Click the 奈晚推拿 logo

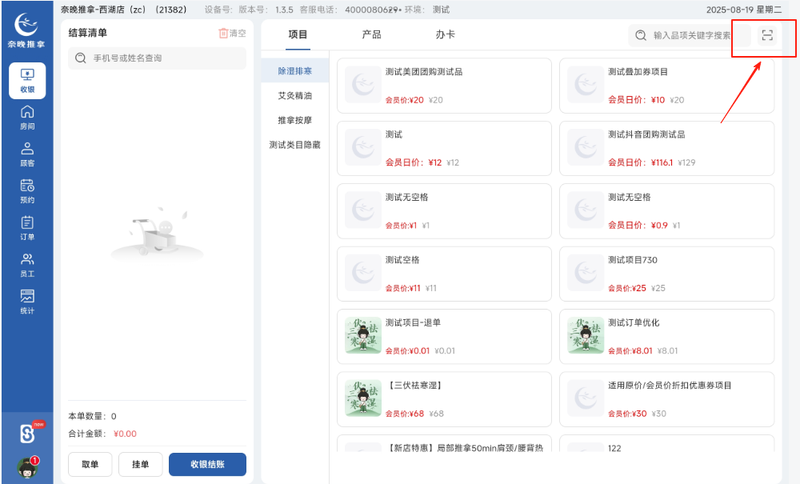27,31
